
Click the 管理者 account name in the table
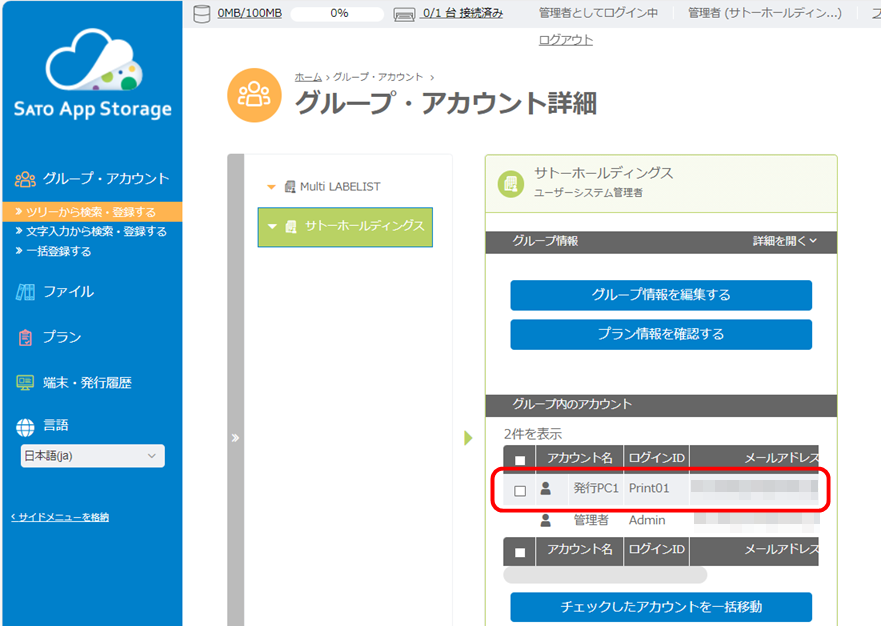tap(591, 520)
